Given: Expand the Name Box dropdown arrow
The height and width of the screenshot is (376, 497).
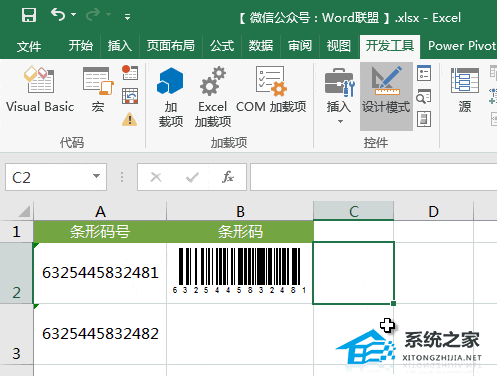Looking at the screenshot, I should click(x=97, y=176).
